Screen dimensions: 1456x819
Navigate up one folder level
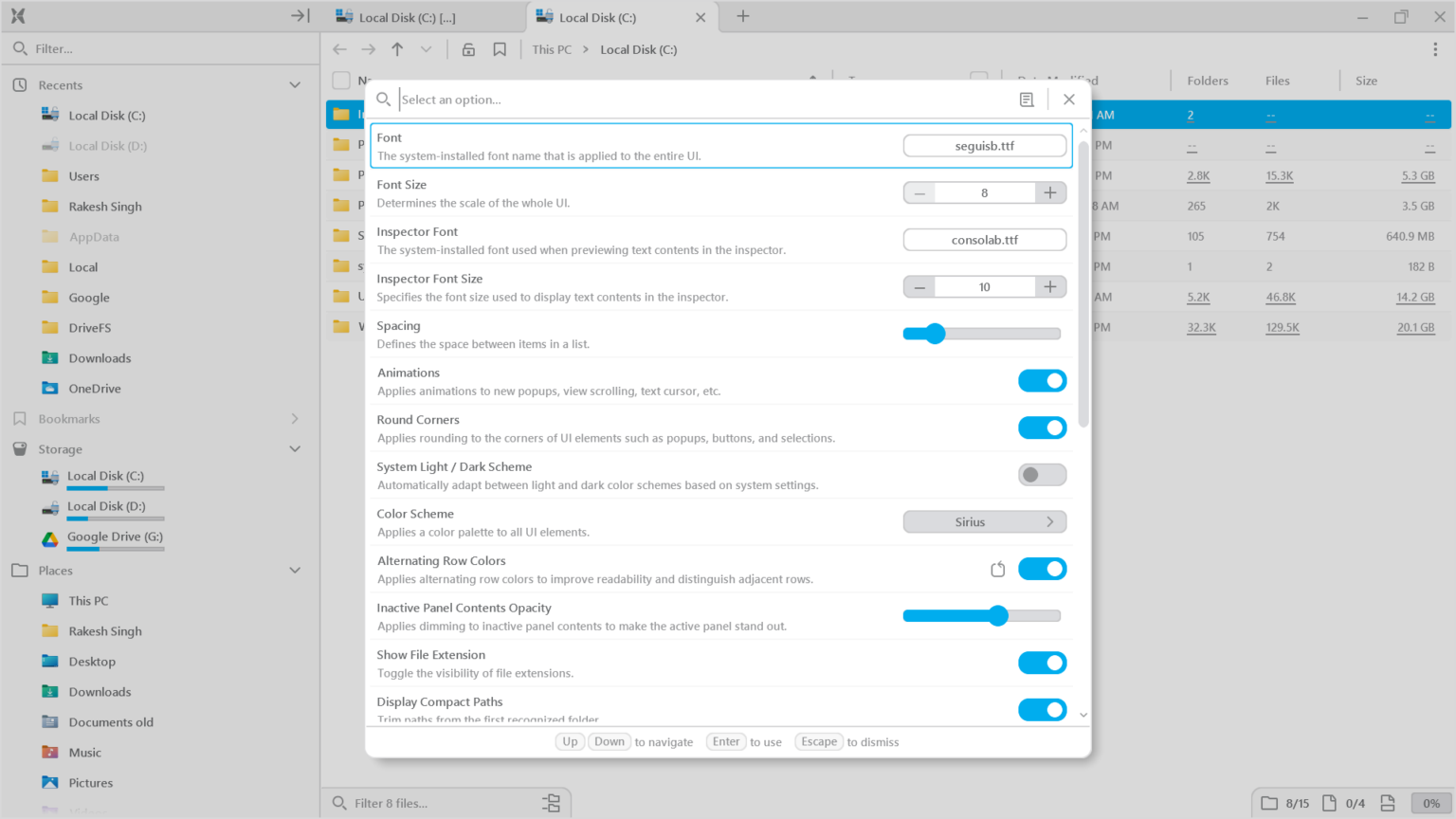(397, 49)
